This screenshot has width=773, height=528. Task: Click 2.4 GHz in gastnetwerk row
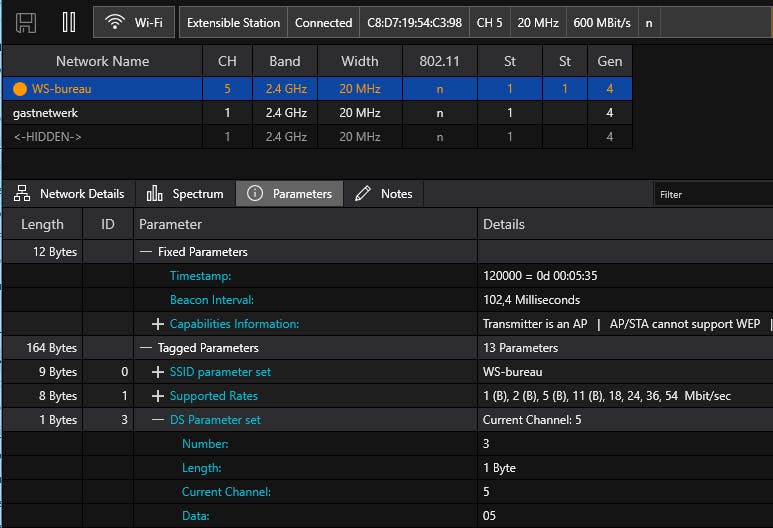click(286, 113)
